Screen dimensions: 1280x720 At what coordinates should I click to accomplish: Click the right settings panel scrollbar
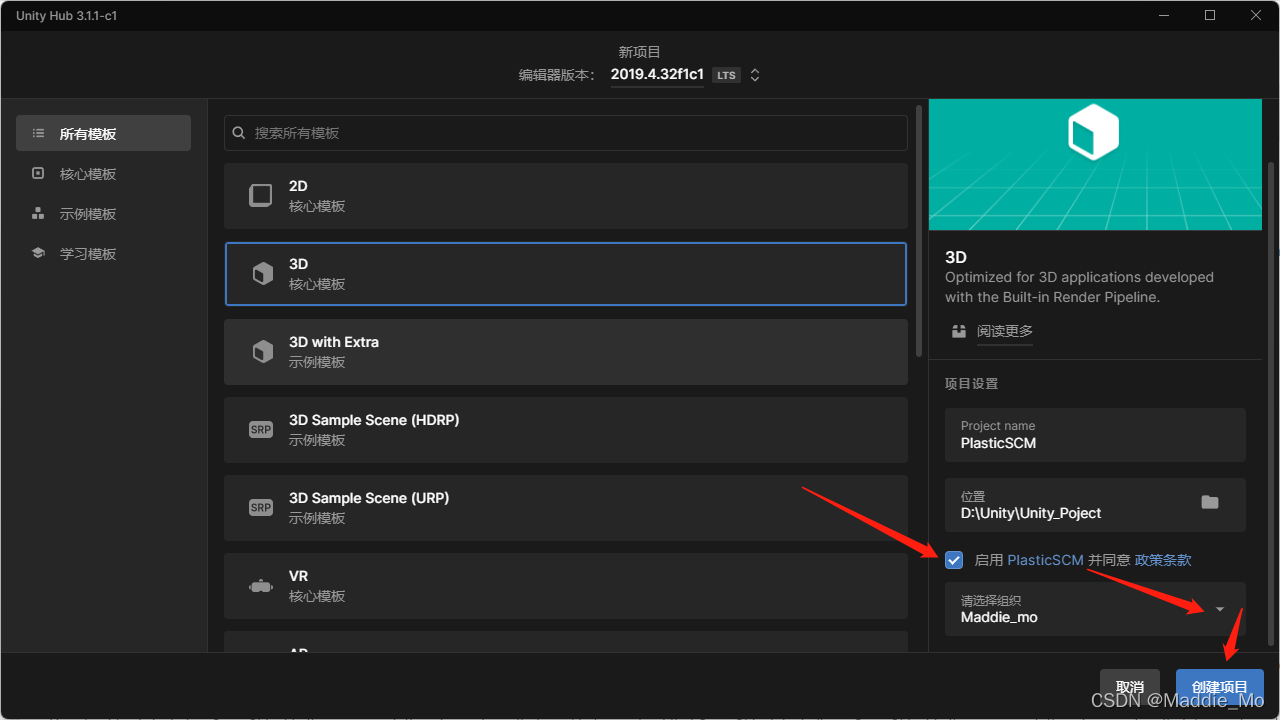tap(1271, 403)
